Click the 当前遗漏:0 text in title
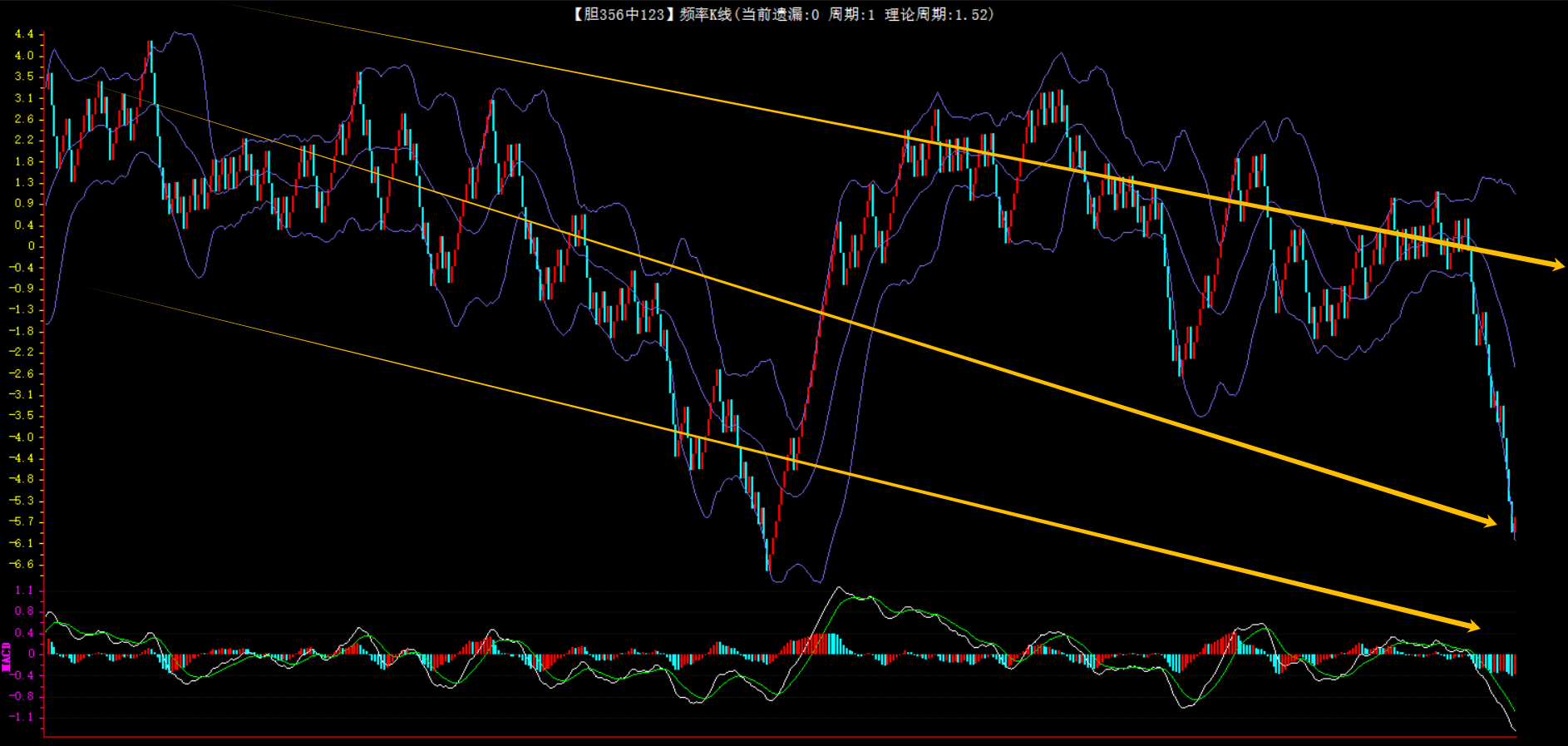This screenshot has height=746, width=1568. coord(780,14)
